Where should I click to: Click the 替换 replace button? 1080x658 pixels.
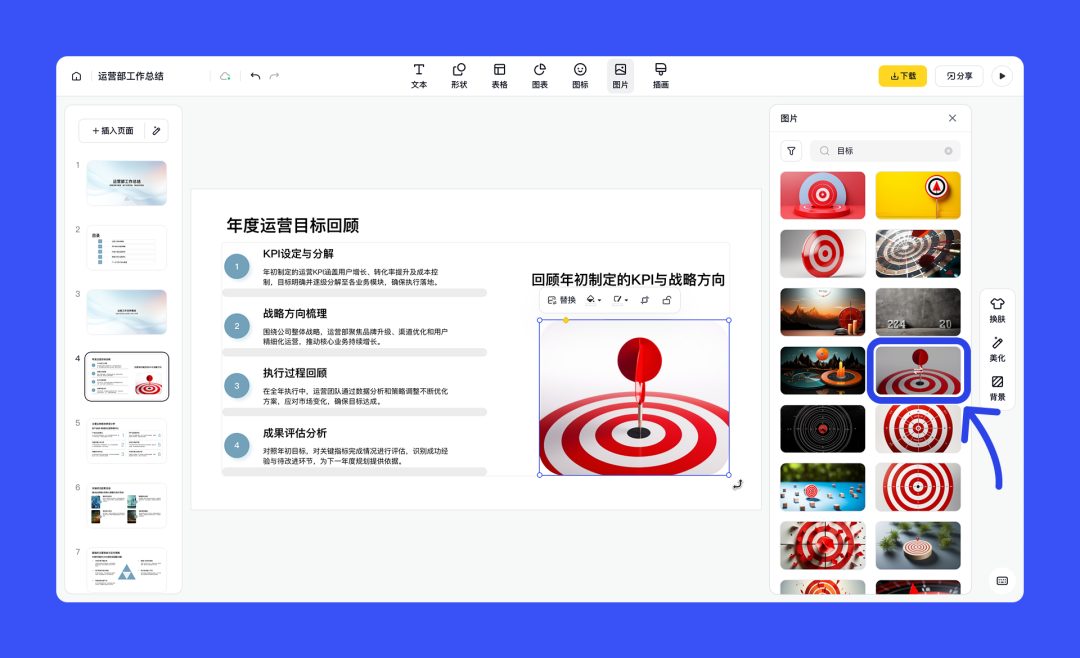point(563,299)
